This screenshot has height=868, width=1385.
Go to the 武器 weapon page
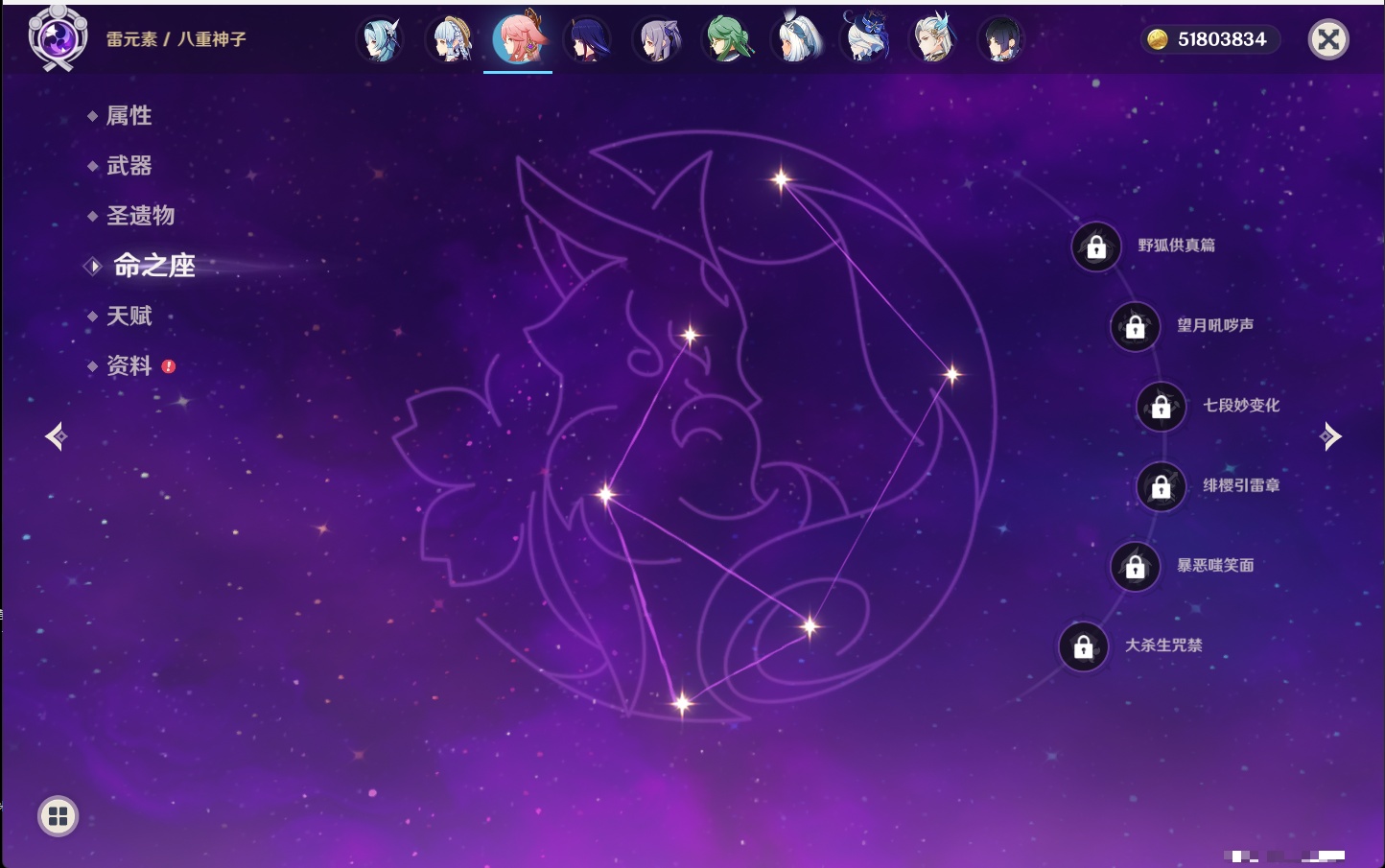coord(129,166)
